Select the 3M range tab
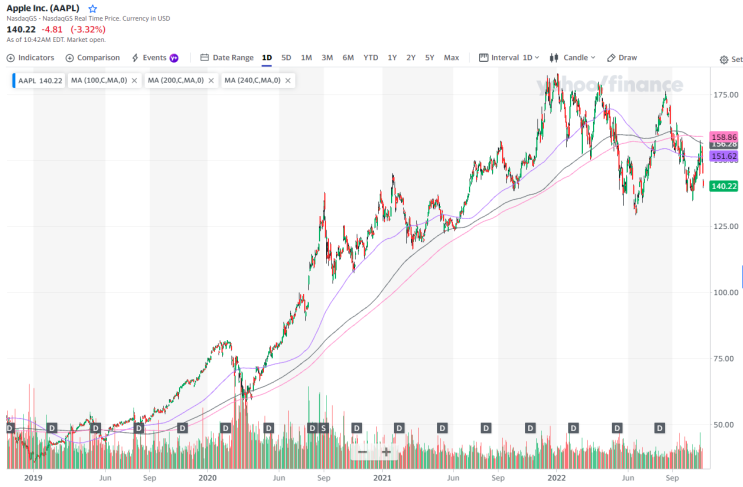Screen dimensions: 743x487 click(x=327, y=58)
